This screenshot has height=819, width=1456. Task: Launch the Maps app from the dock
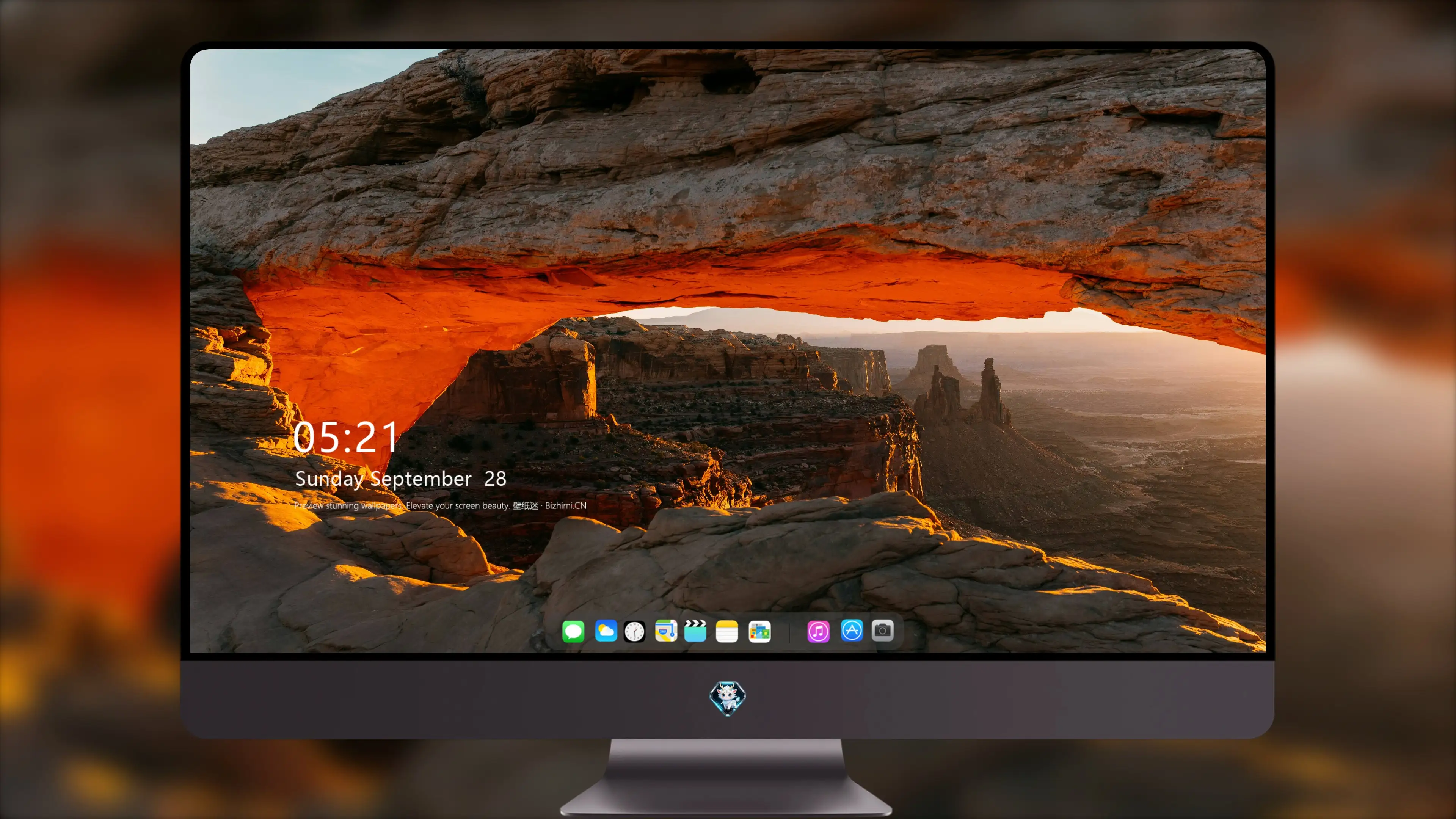coord(666,631)
